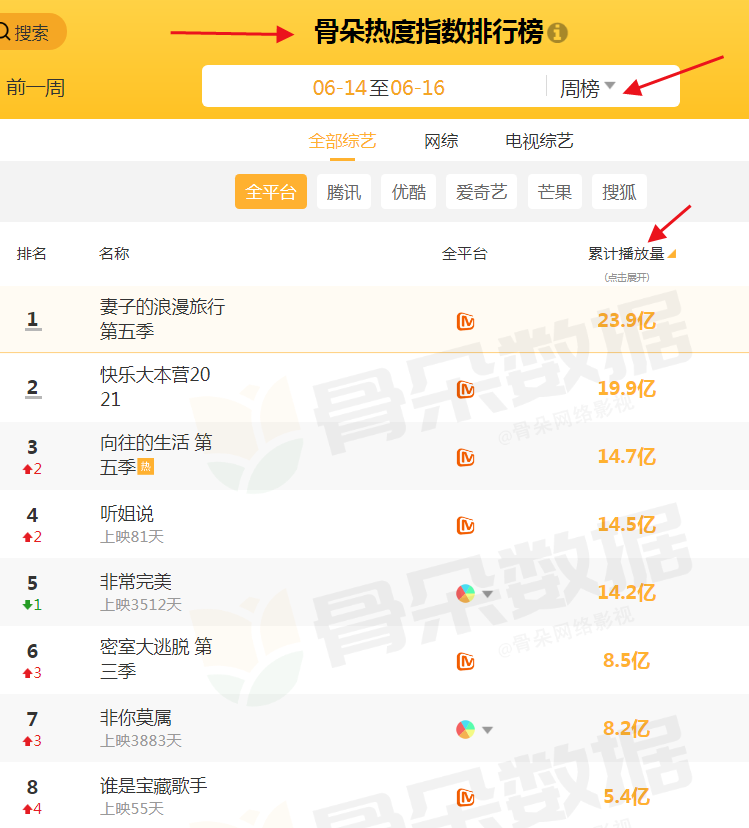Go to 前一周 previous week

pos(36,88)
